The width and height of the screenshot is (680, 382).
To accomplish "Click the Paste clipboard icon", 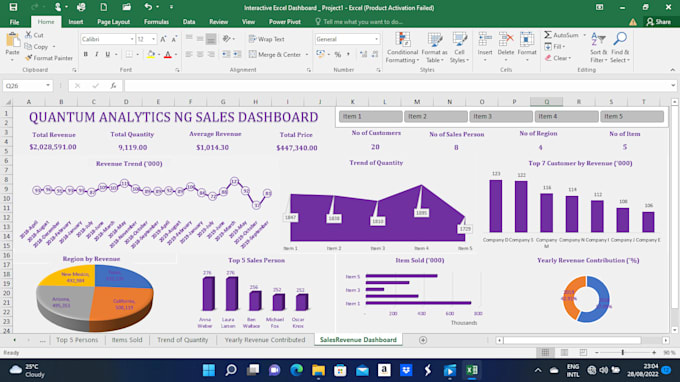I will (13, 40).
